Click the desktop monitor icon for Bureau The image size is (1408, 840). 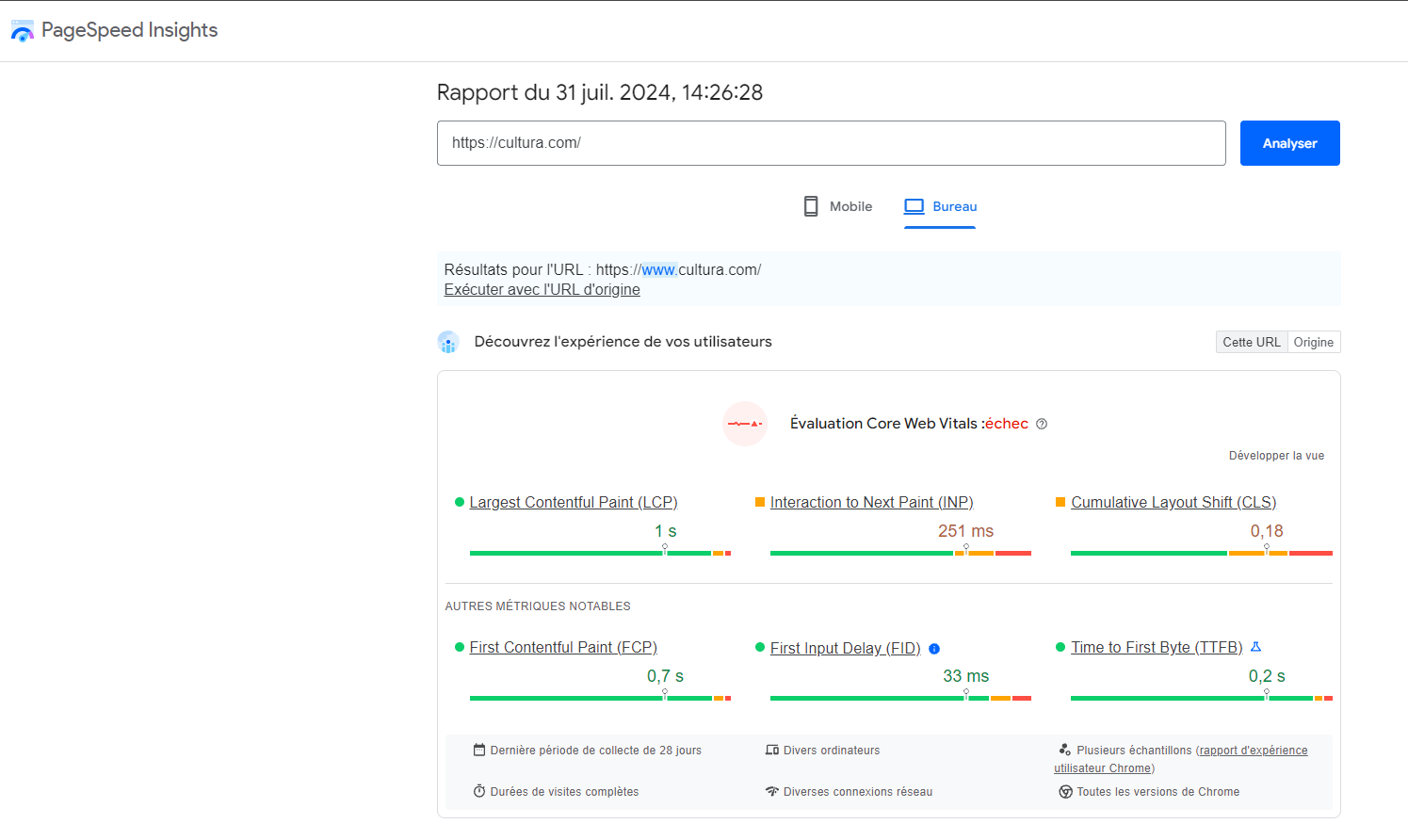pyautogui.click(x=914, y=206)
